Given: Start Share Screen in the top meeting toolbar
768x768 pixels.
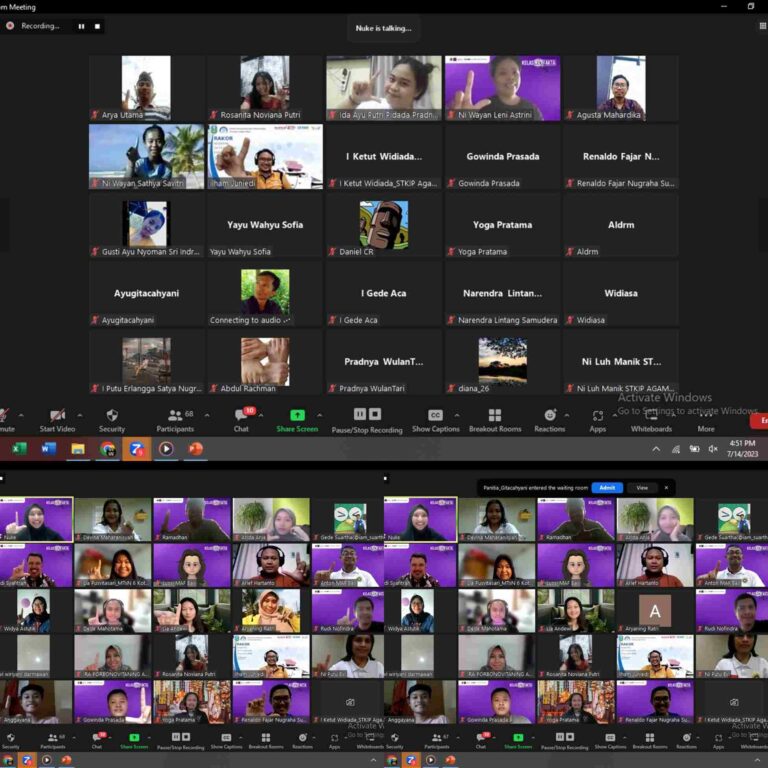Looking at the screenshot, I should point(297,420).
